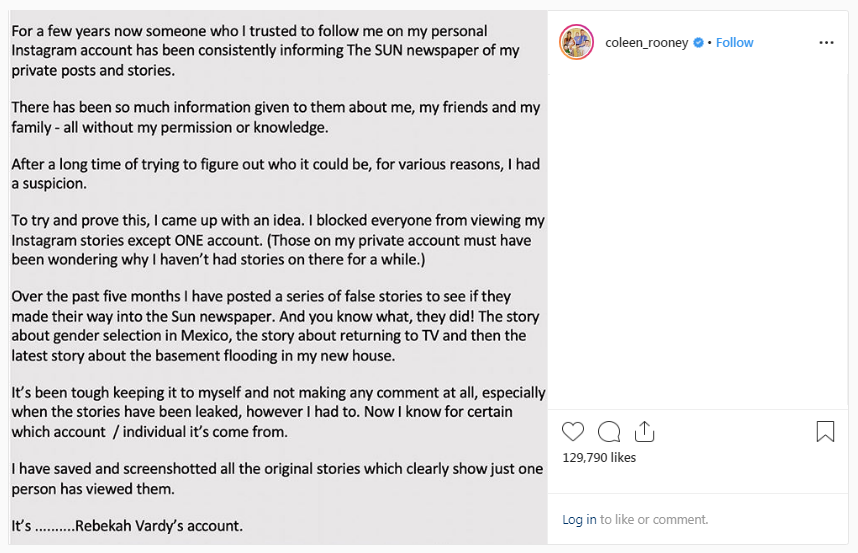Share the post using the upload arrow icon
858x553 pixels.
pyautogui.click(x=644, y=432)
